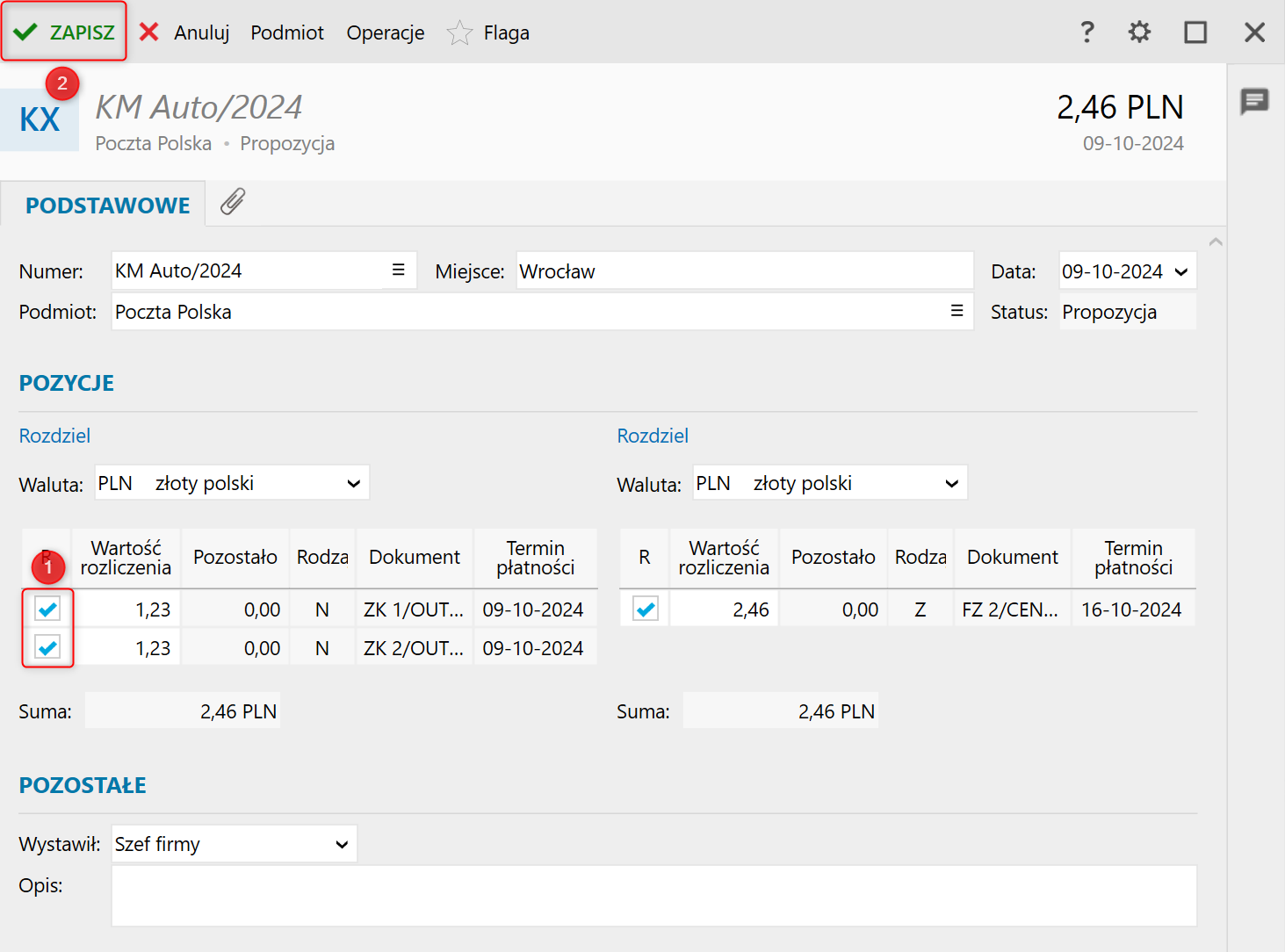The image size is (1285, 952).
Task: Click into the Opis text field
Action: coord(653,896)
